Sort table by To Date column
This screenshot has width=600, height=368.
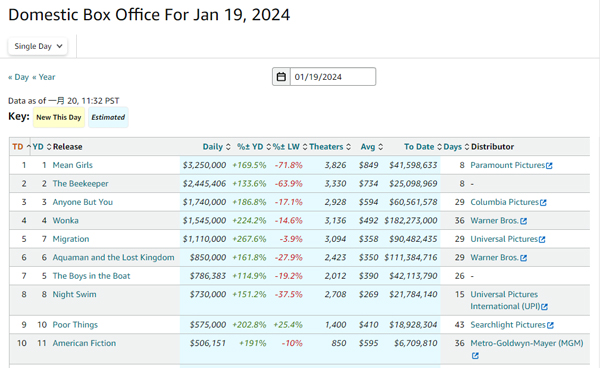[x=423, y=147]
